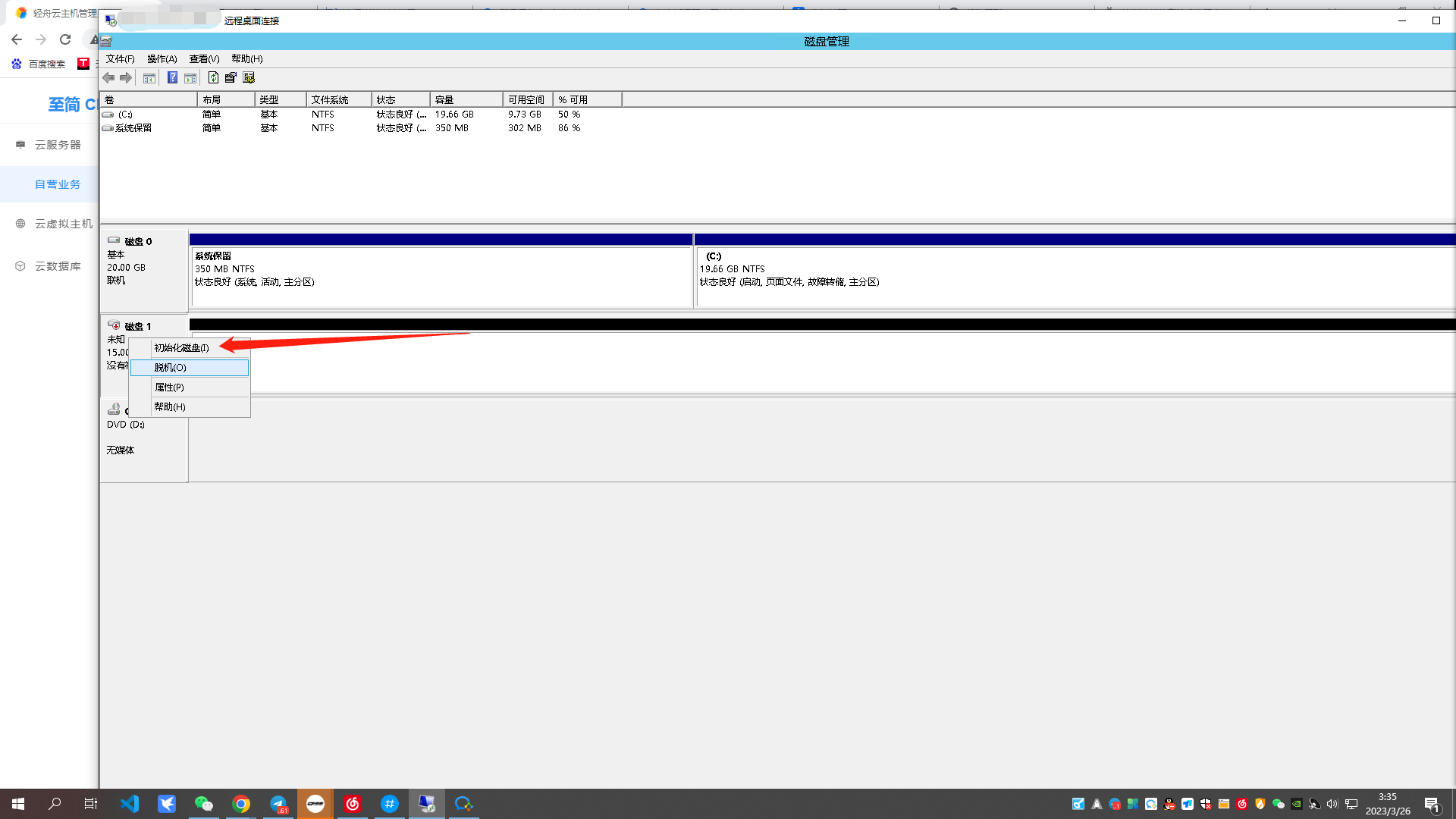Click the Forward arrow in Disk Management toolbar

click(x=126, y=77)
